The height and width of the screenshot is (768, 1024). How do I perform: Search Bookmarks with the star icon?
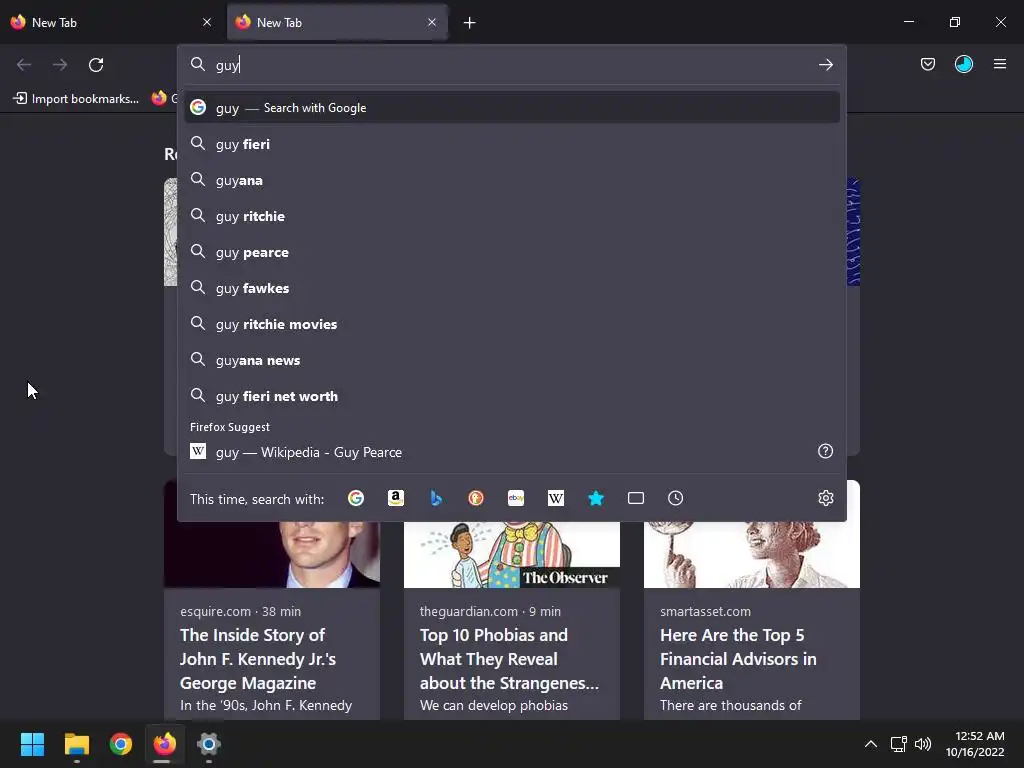pos(596,498)
